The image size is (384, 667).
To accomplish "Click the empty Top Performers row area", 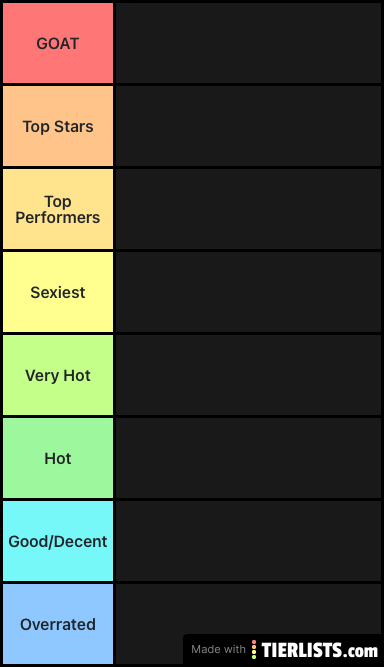I will (248, 209).
